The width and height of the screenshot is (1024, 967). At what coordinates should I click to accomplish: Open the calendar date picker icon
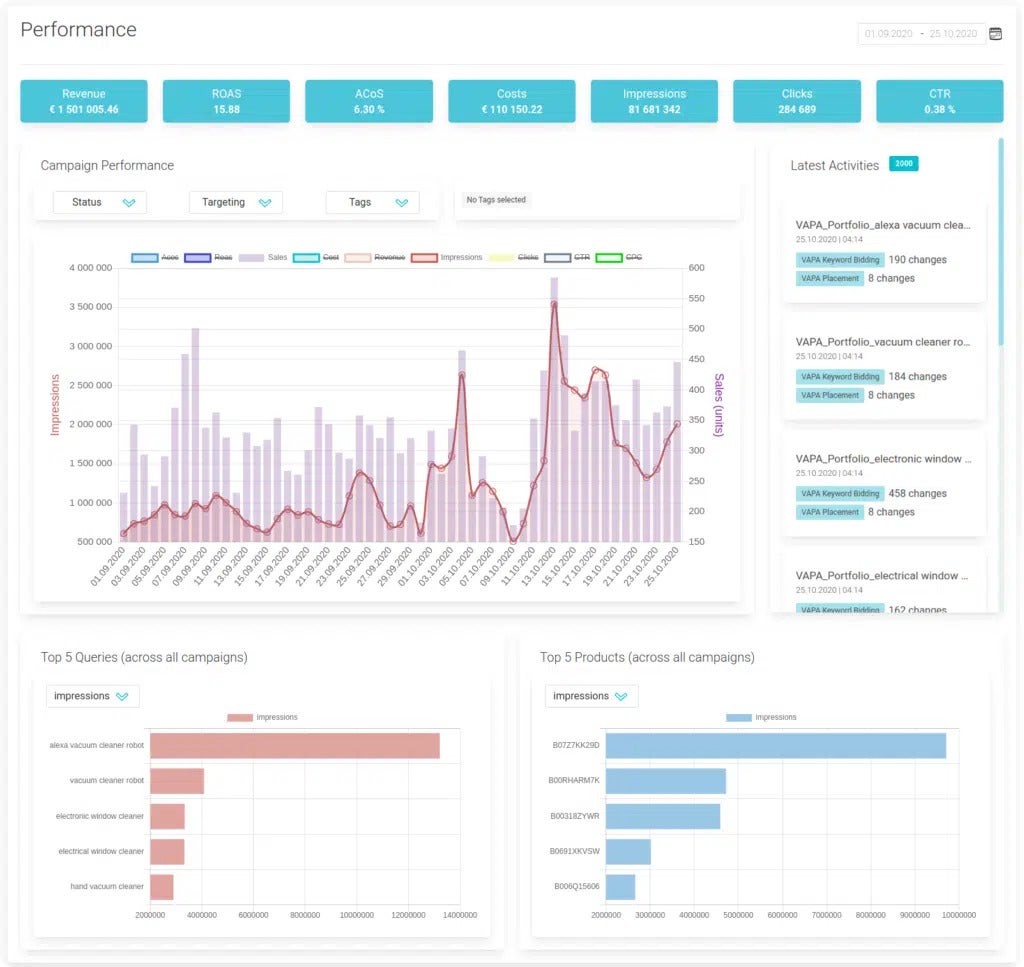tap(995, 34)
